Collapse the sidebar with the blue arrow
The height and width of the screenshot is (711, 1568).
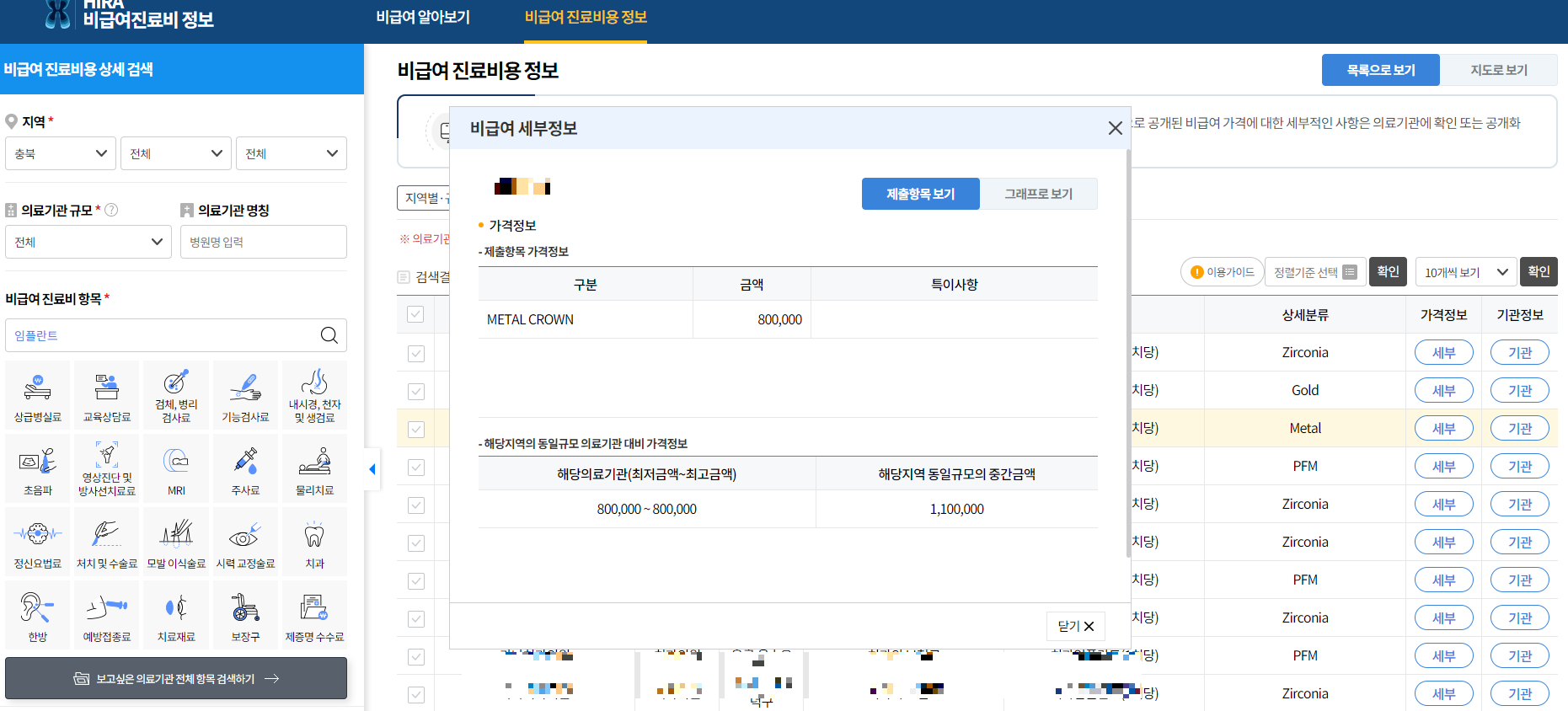pos(372,469)
